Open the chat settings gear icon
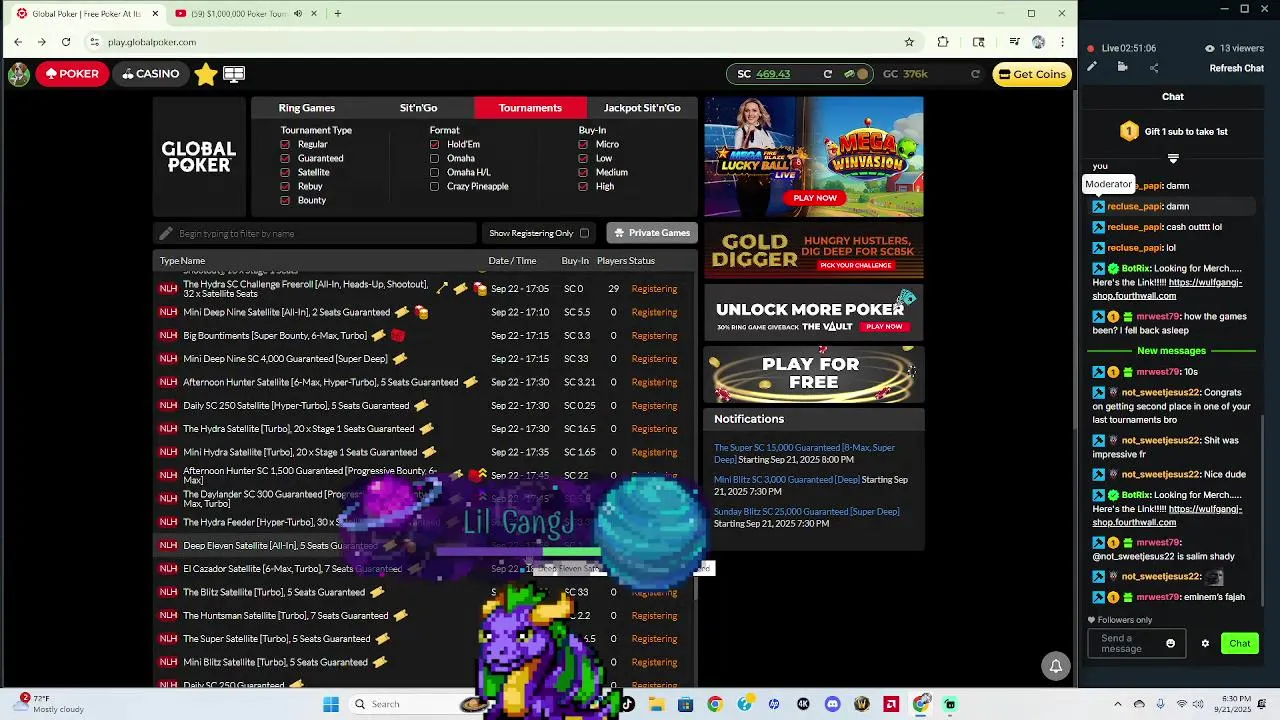This screenshot has height=720, width=1280. point(1205,644)
